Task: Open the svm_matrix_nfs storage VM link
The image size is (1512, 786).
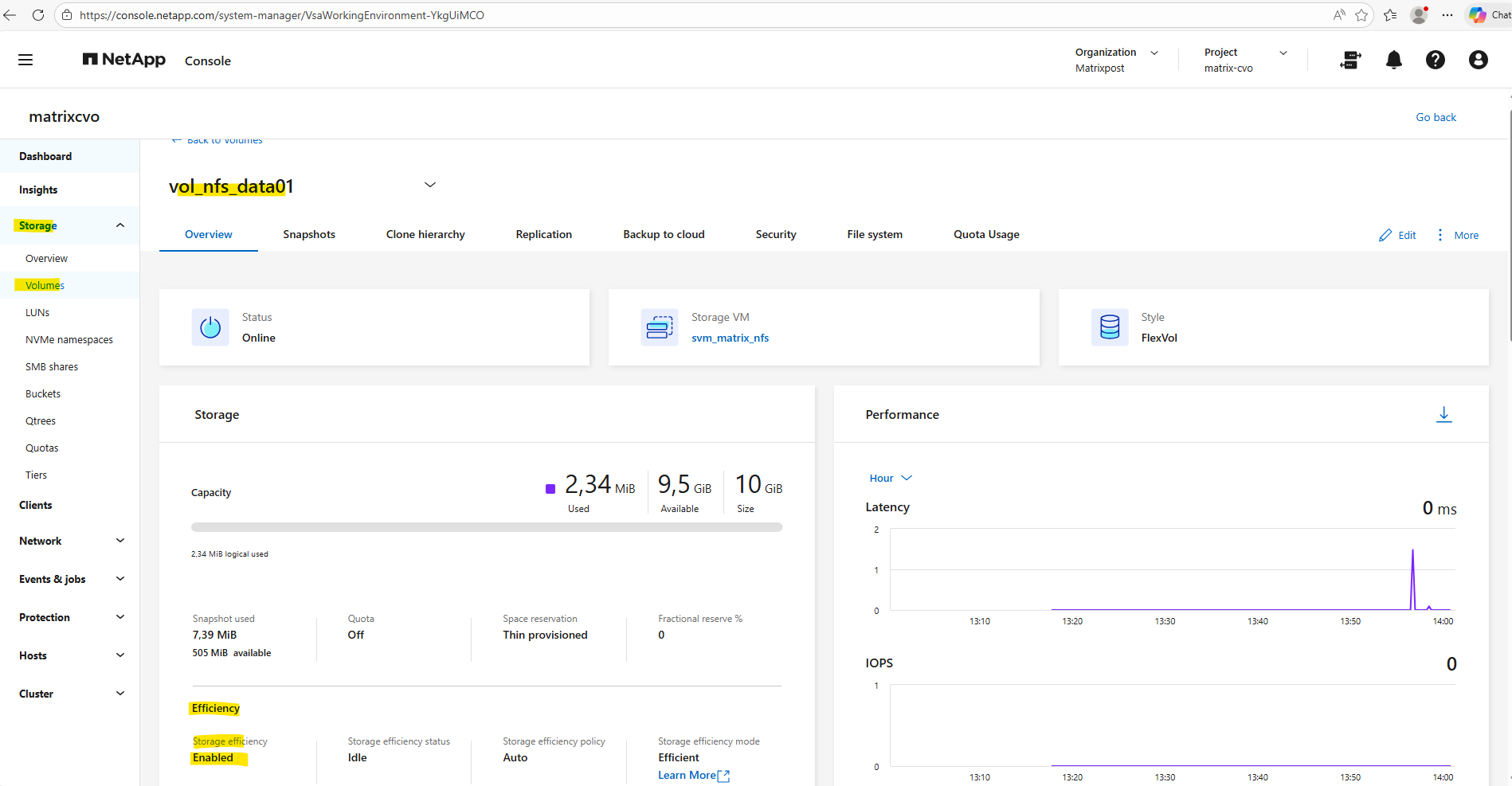Action: (x=730, y=338)
